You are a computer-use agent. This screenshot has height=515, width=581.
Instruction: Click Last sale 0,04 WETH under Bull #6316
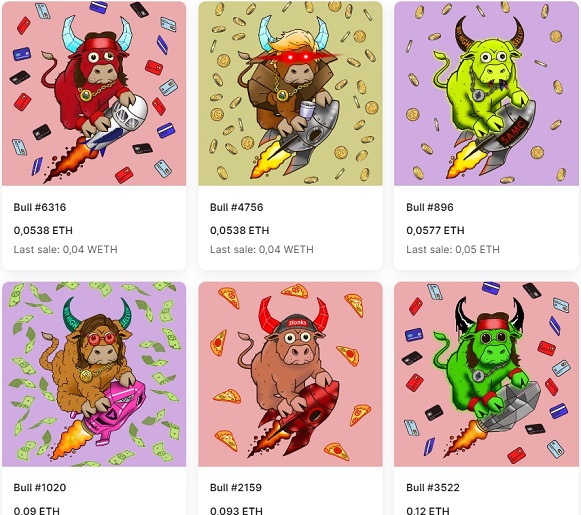point(66,249)
